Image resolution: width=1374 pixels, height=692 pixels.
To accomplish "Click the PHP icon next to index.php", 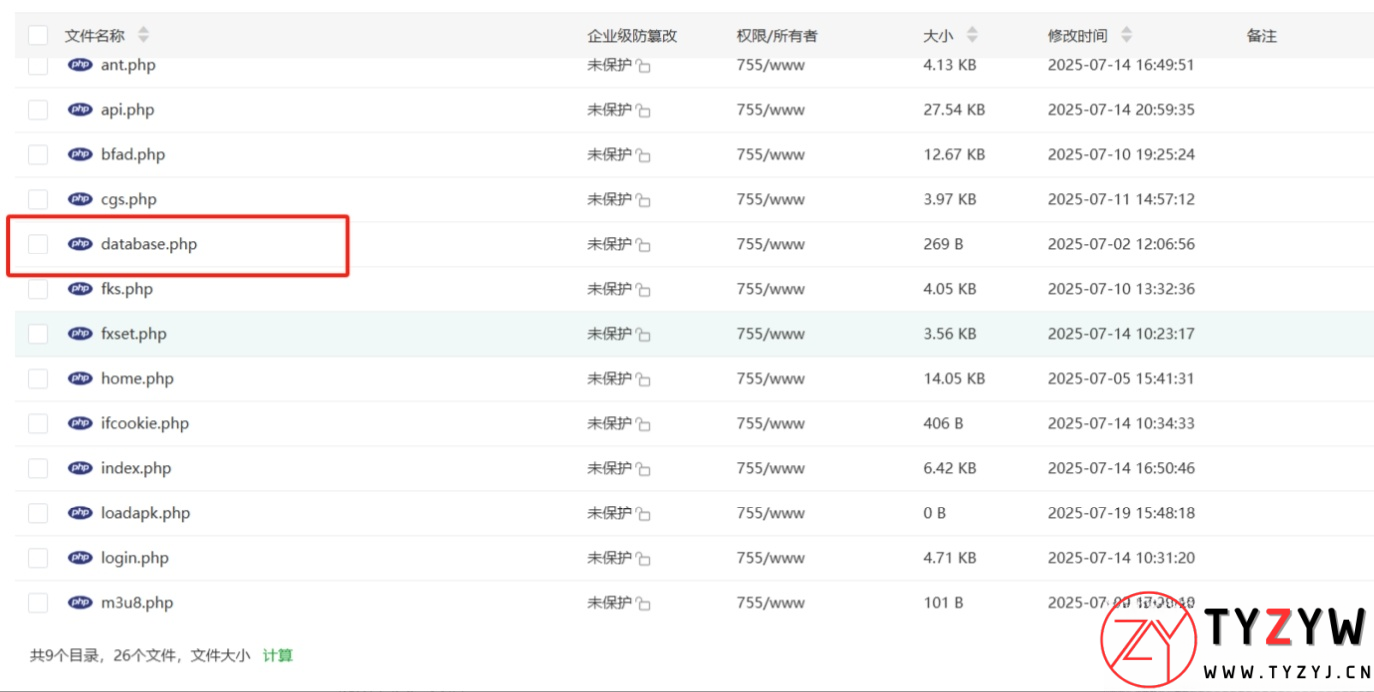I will click(x=80, y=468).
